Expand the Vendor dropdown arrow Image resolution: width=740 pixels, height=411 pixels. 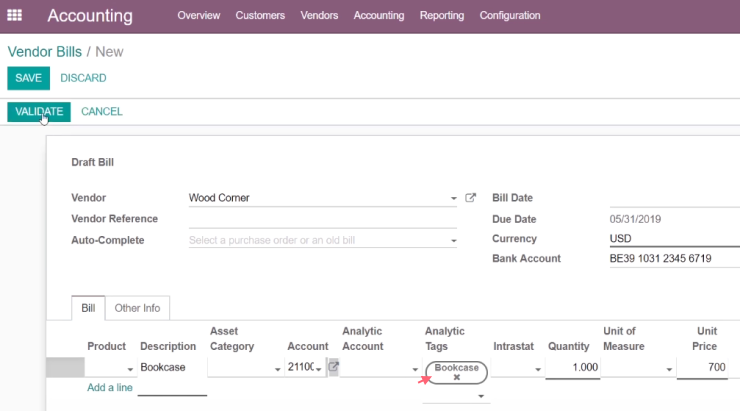(x=454, y=198)
